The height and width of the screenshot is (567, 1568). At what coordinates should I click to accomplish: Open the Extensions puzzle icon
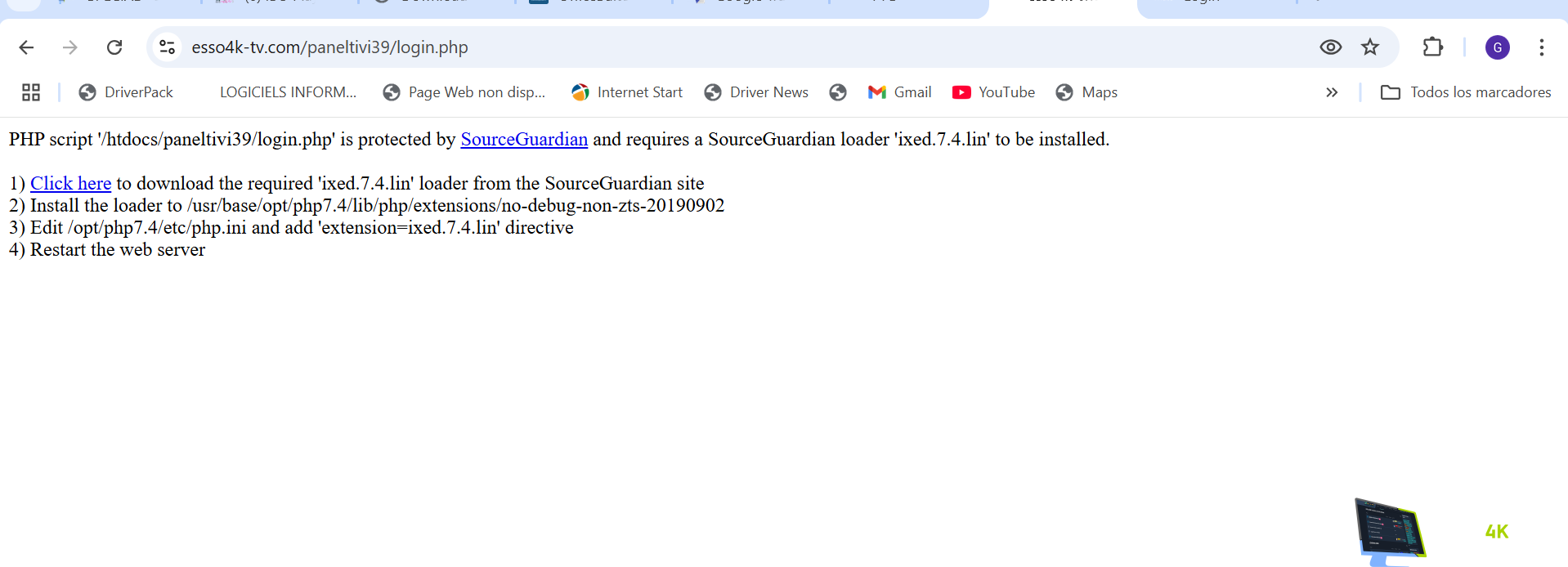tap(1432, 47)
